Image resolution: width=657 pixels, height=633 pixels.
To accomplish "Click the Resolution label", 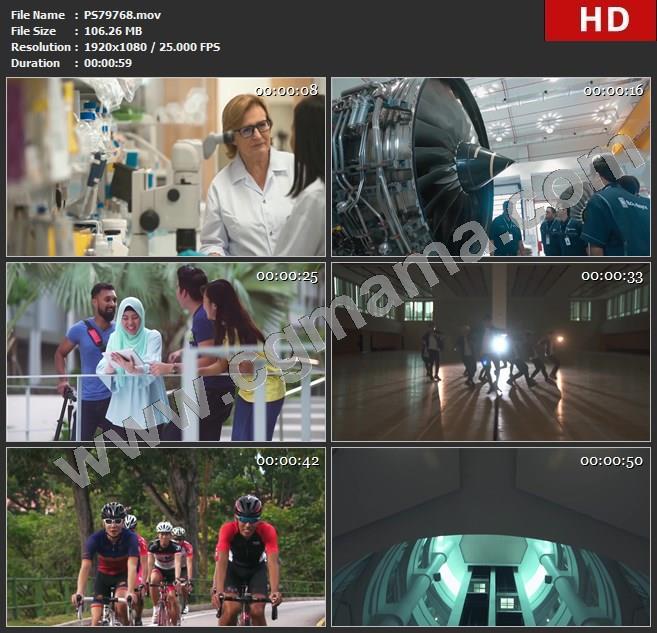I will pyautogui.click(x=41, y=47).
